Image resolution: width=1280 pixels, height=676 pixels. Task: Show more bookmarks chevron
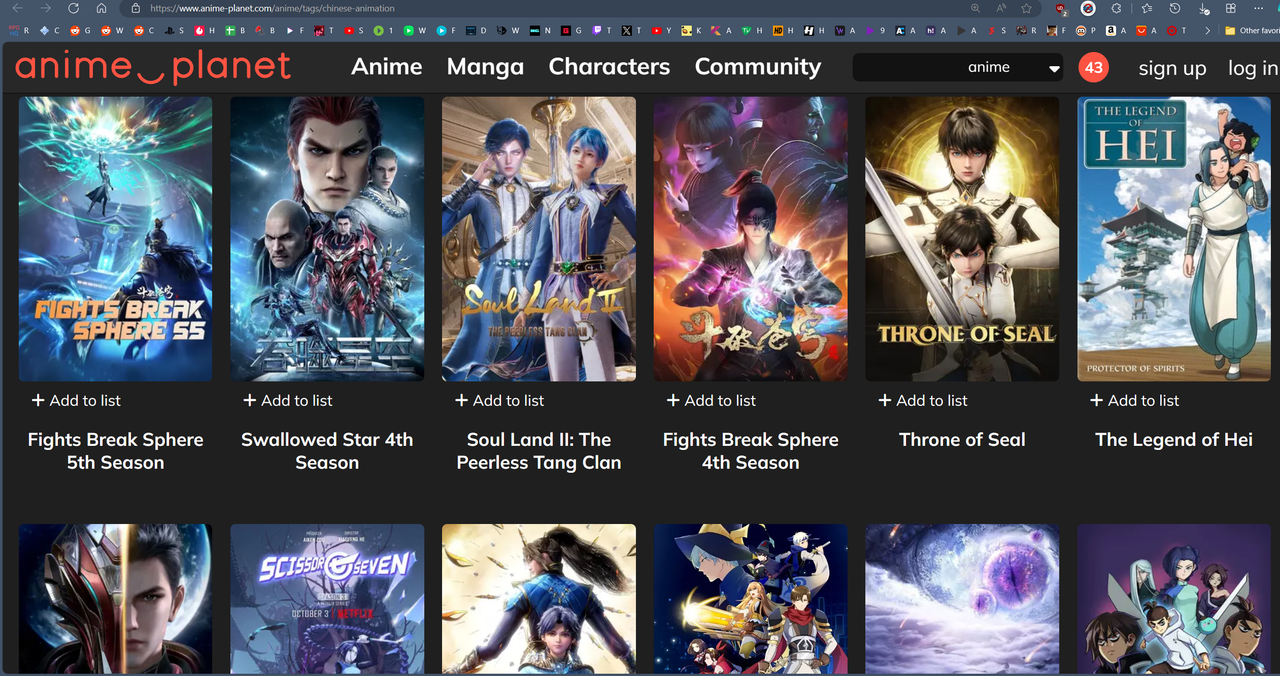[x=1207, y=30]
